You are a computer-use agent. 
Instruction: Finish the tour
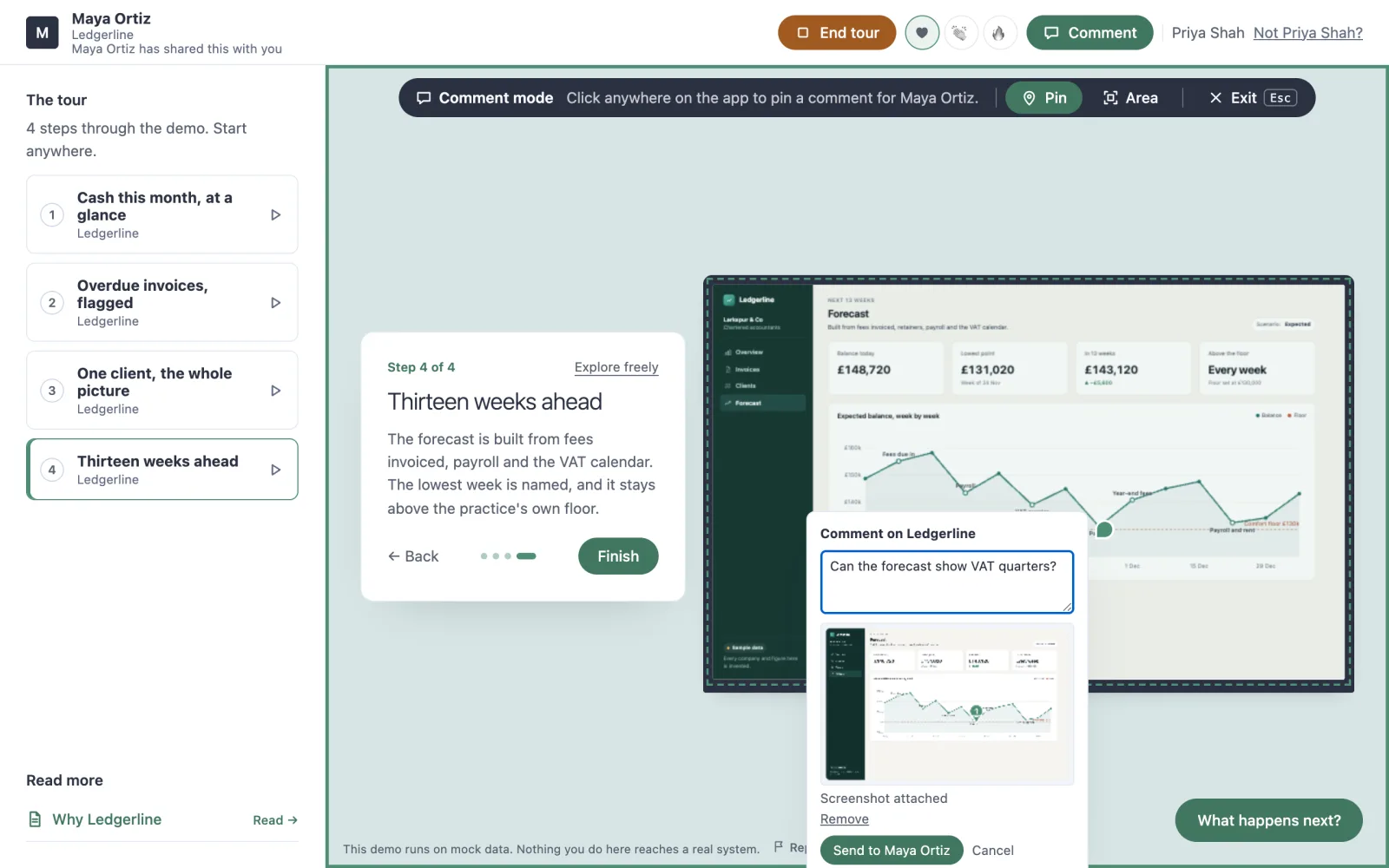(618, 556)
